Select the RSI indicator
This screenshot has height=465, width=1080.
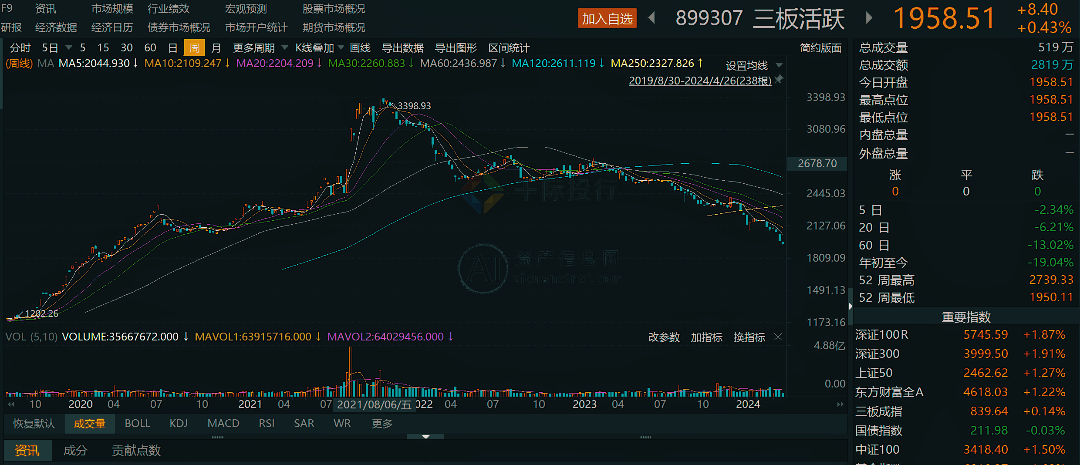267,423
